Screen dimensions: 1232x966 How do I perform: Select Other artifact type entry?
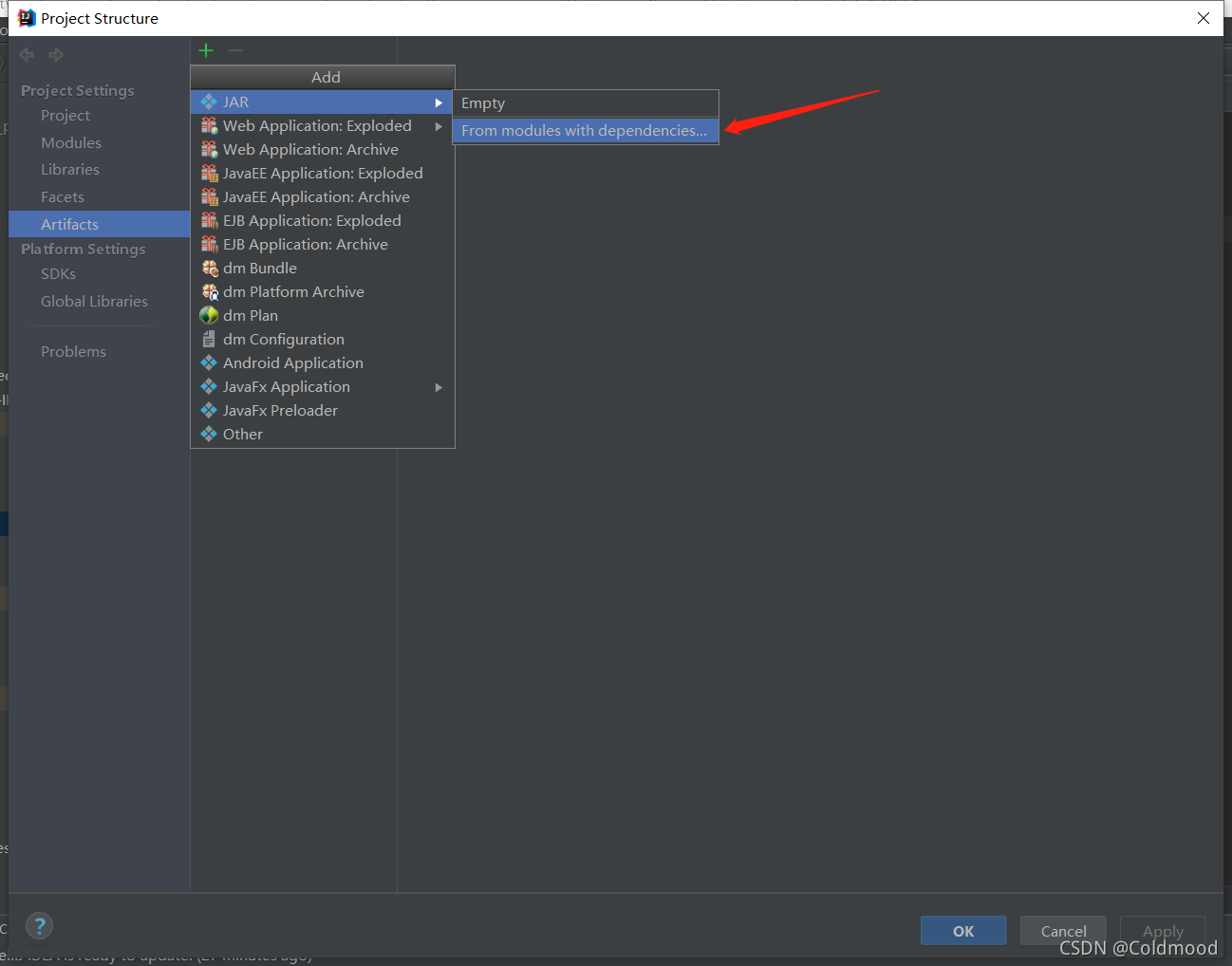tap(323, 434)
